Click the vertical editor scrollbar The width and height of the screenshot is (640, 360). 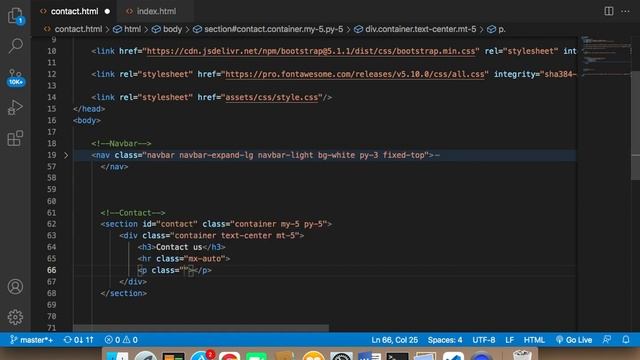(x=636, y=126)
